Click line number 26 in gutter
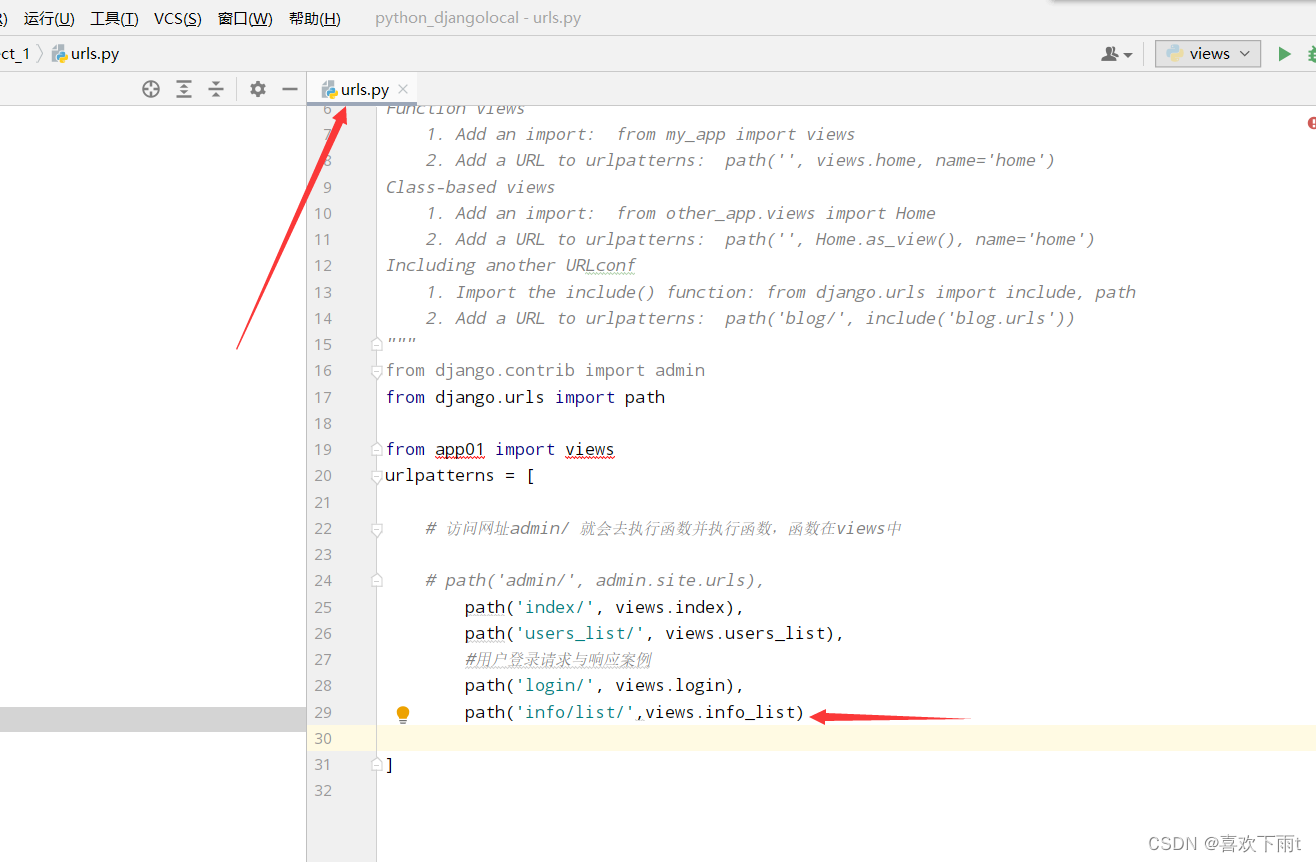 [x=322, y=633]
